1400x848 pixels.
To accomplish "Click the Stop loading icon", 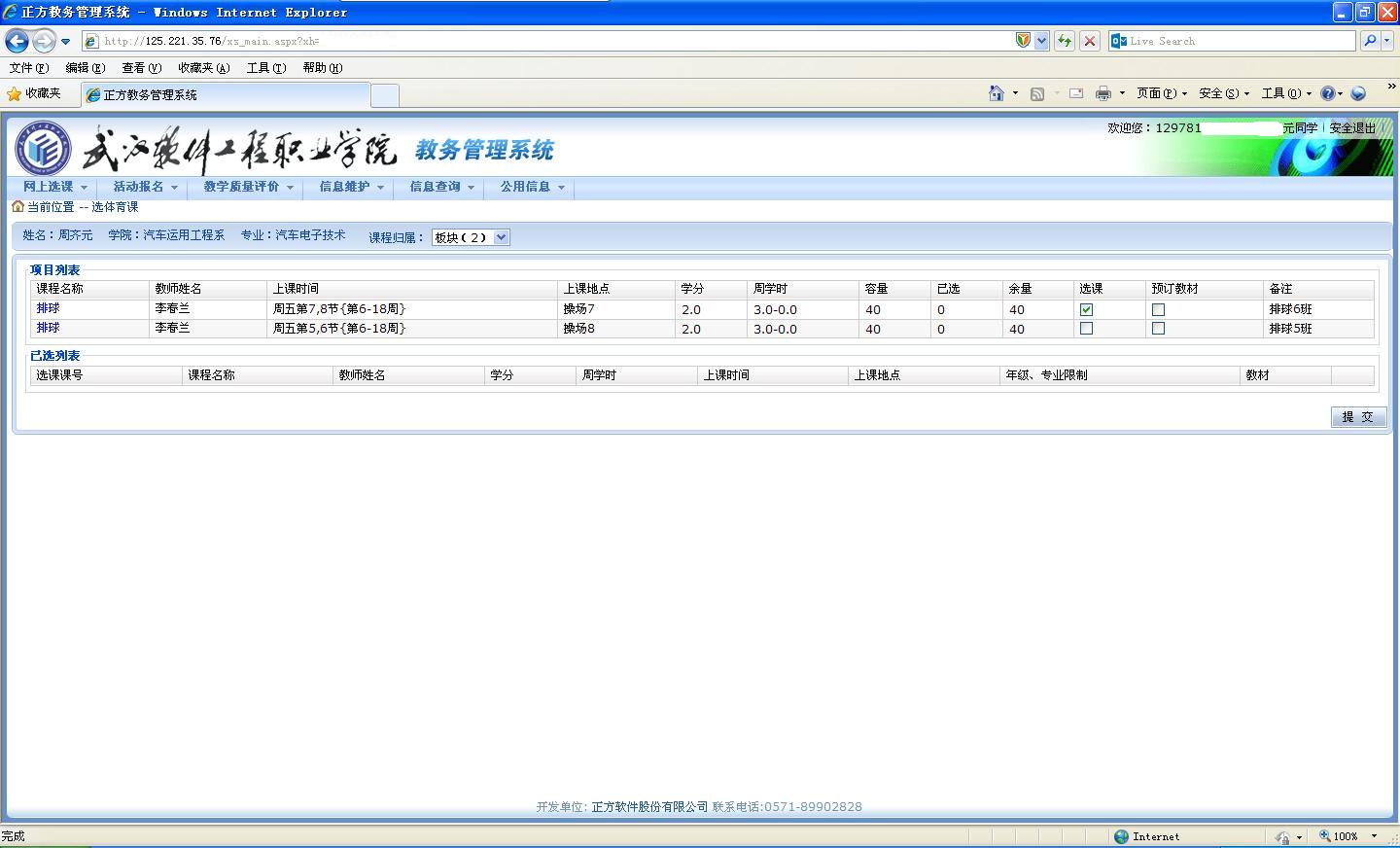I will [1090, 41].
